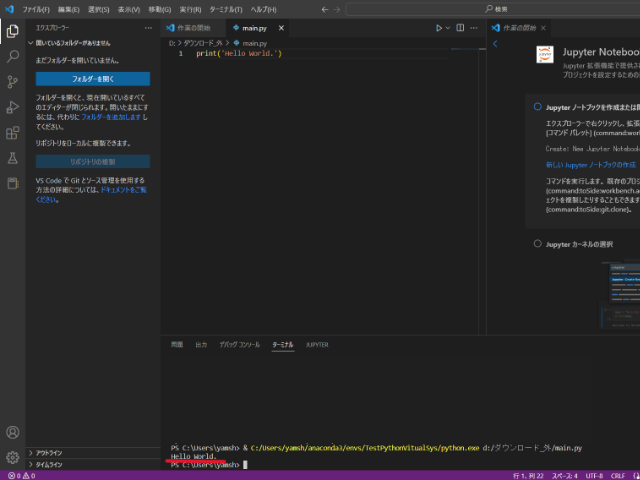The width and height of the screenshot is (640, 480).
Task: Click the Jupyter walkthrough preview thumbnail
Action: [x=620, y=295]
